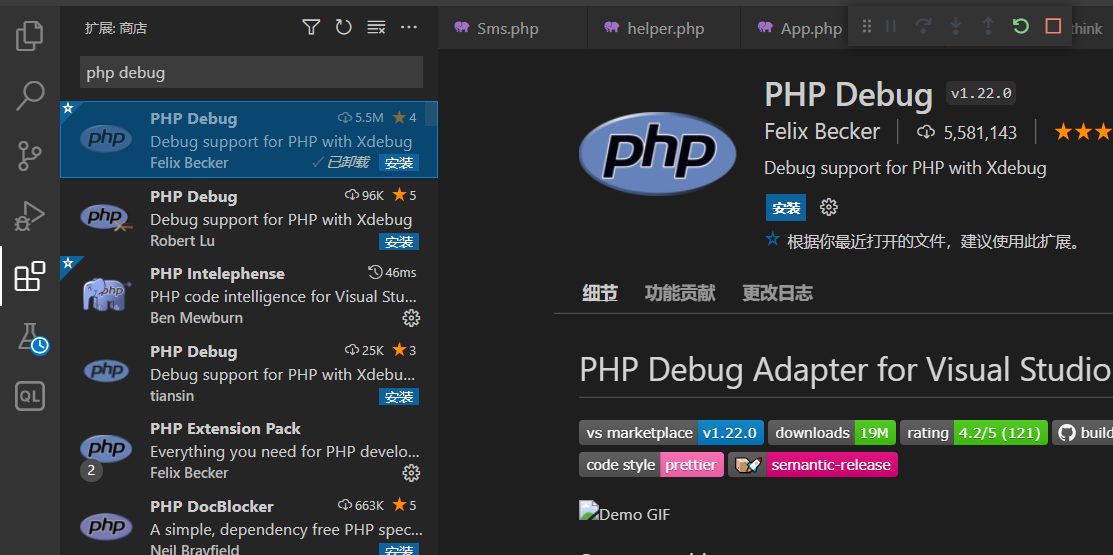Open the CodeQL (QL) view
The image size is (1113, 555).
(x=30, y=397)
